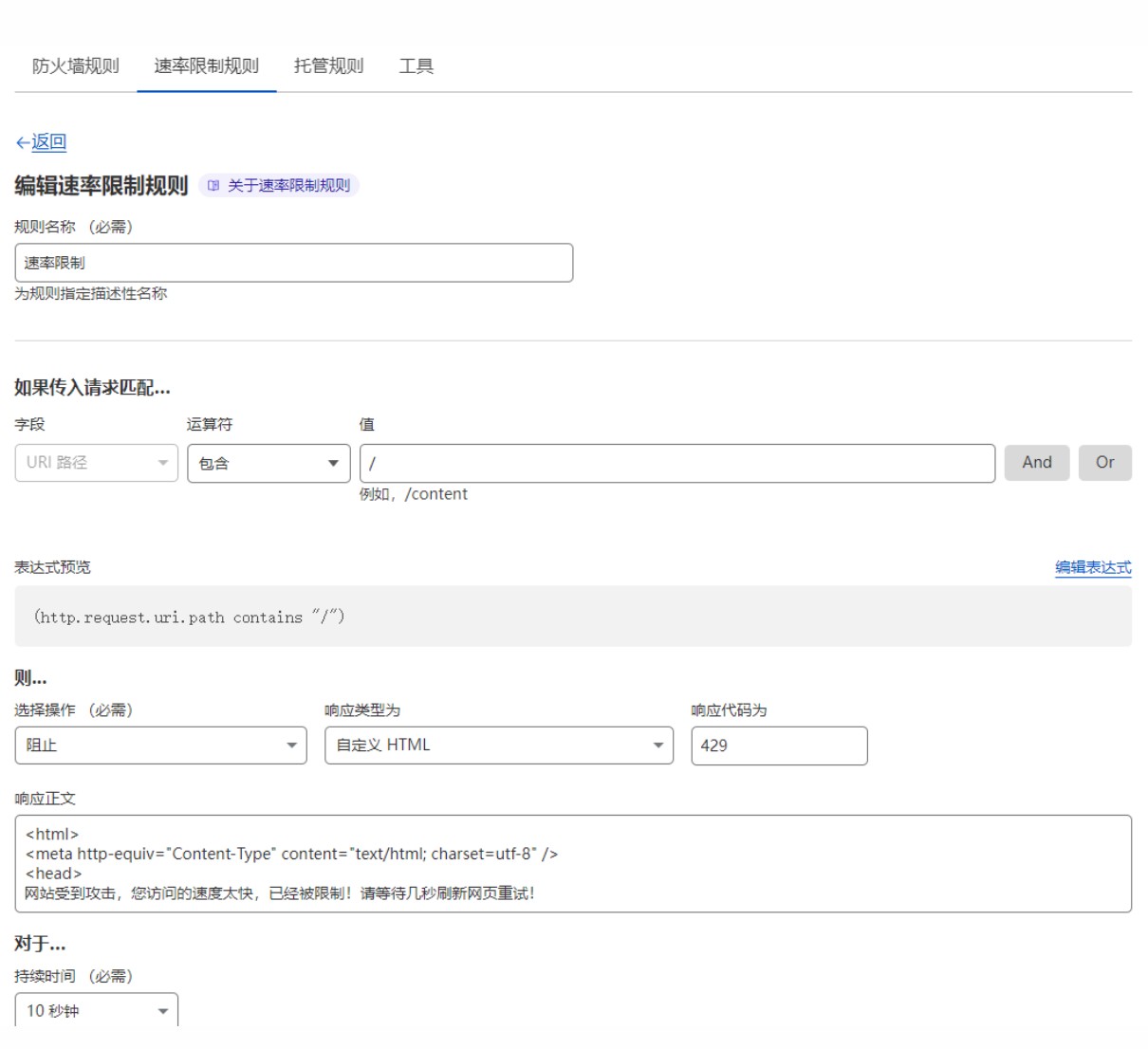Click the back arrow icon beside 返回
1148x1049 pixels.
pyautogui.click(x=22, y=143)
